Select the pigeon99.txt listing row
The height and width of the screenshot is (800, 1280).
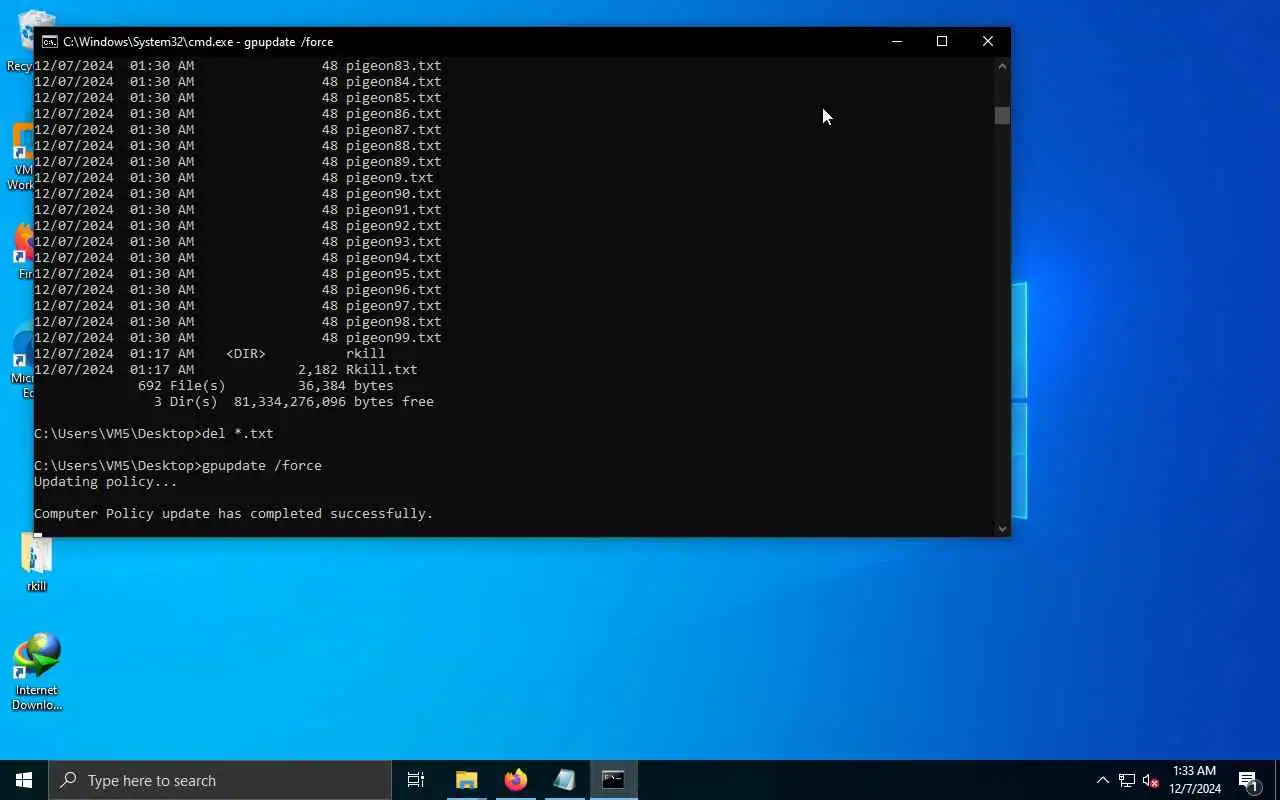coord(238,337)
